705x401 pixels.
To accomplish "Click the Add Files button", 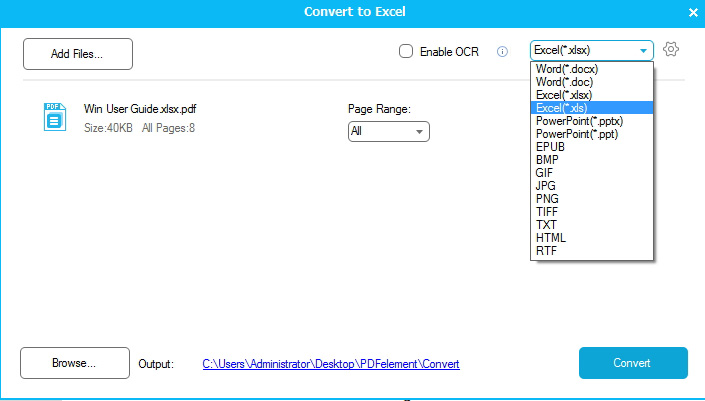I will [78, 54].
